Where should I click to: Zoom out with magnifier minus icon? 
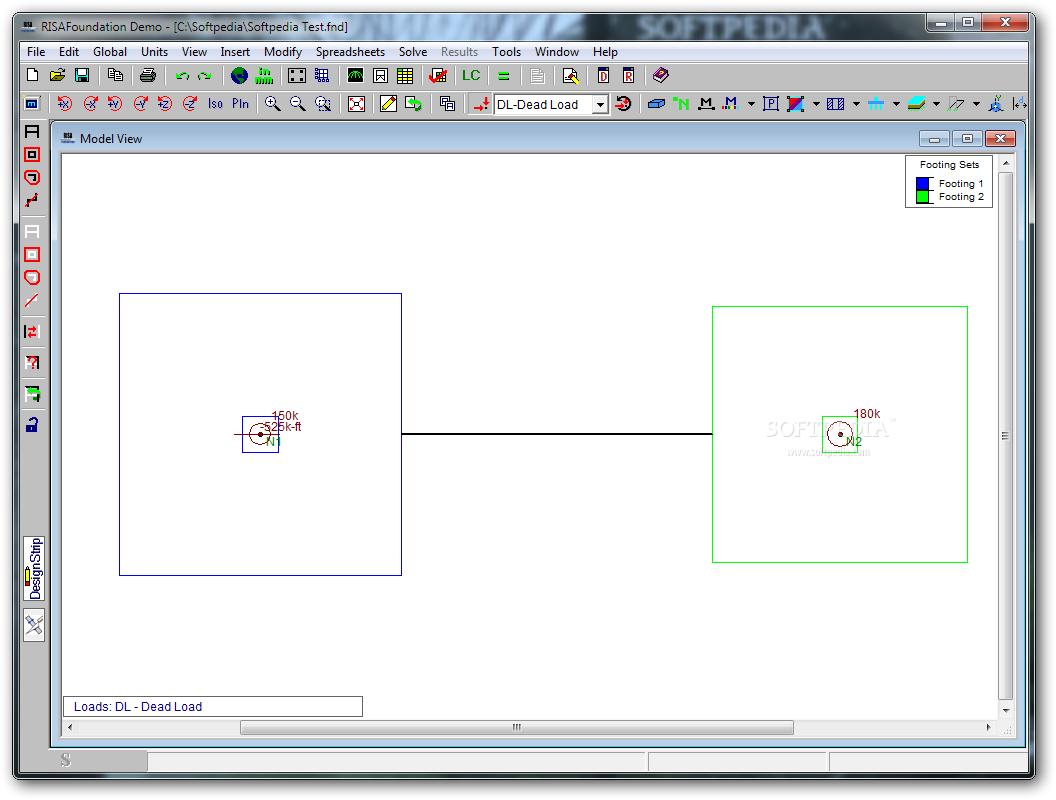point(298,104)
